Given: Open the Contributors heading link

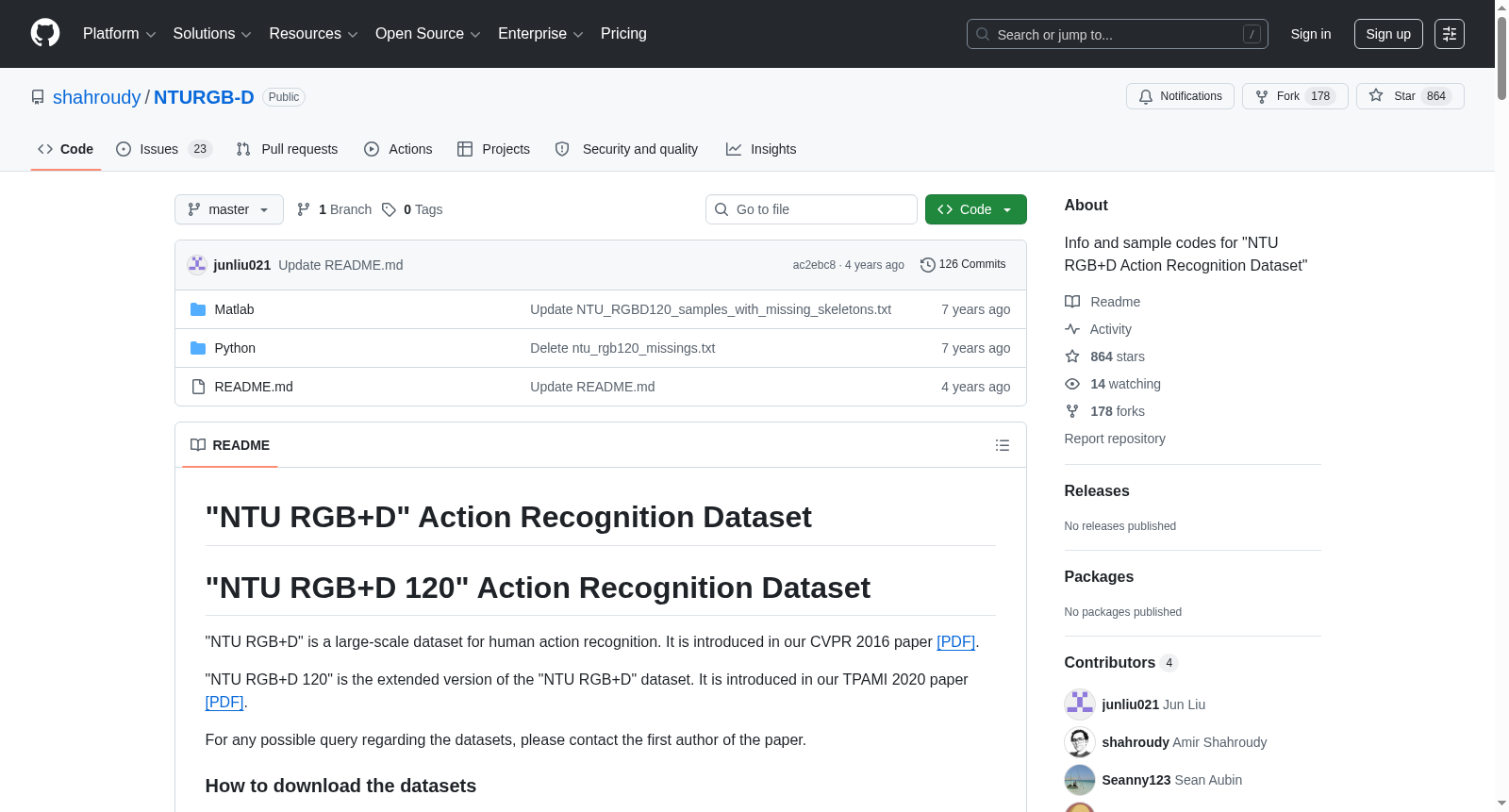Looking at the screenshot, I should click(x=1121, y=662).
